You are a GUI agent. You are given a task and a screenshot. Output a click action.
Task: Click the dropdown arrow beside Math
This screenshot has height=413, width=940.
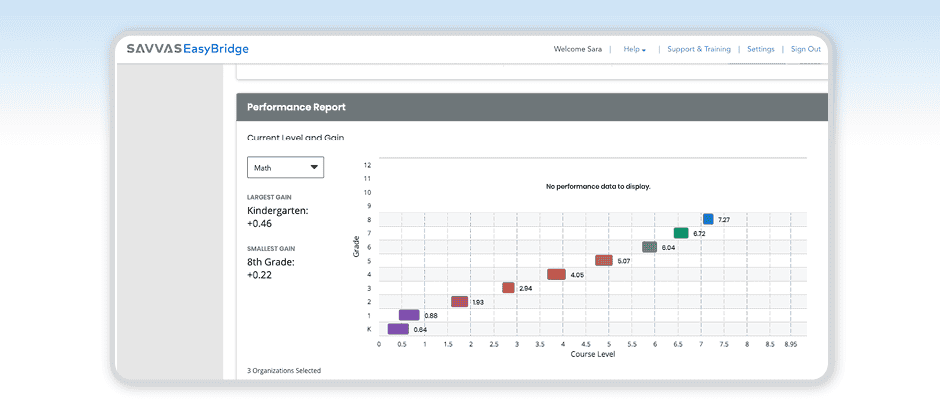point(314,168)
